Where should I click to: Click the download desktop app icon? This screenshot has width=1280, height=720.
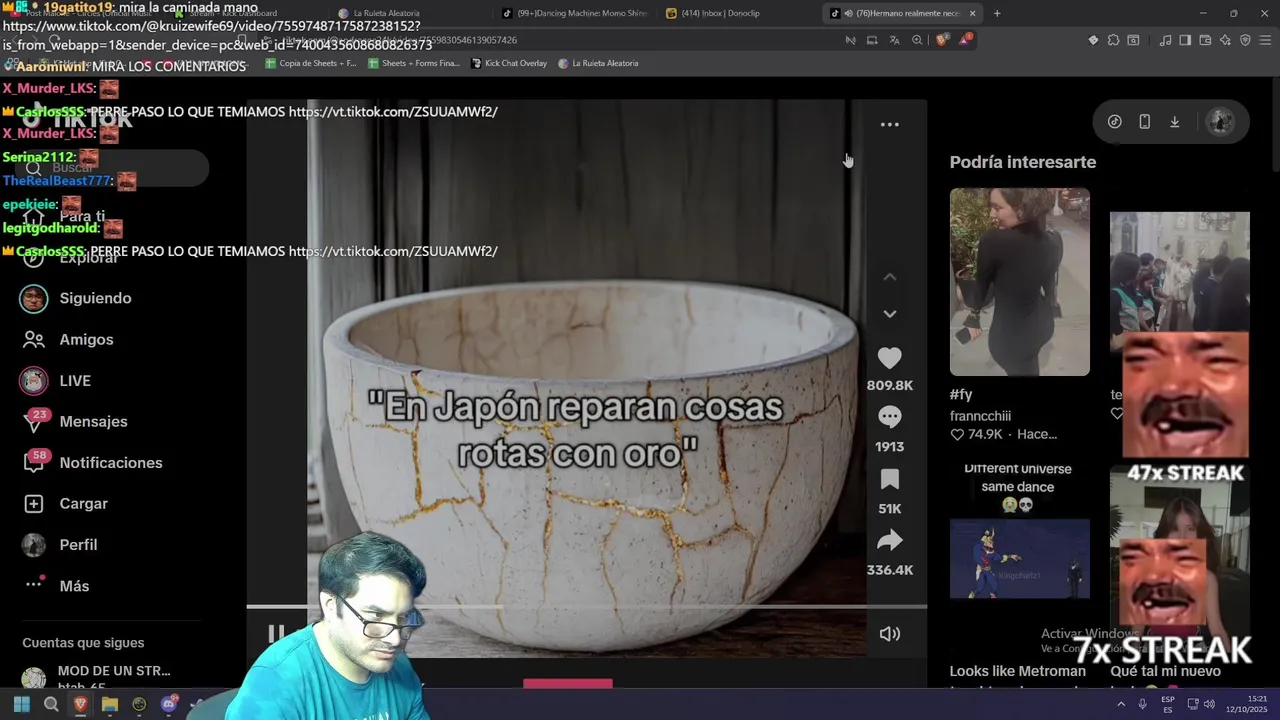point(1174,122)
